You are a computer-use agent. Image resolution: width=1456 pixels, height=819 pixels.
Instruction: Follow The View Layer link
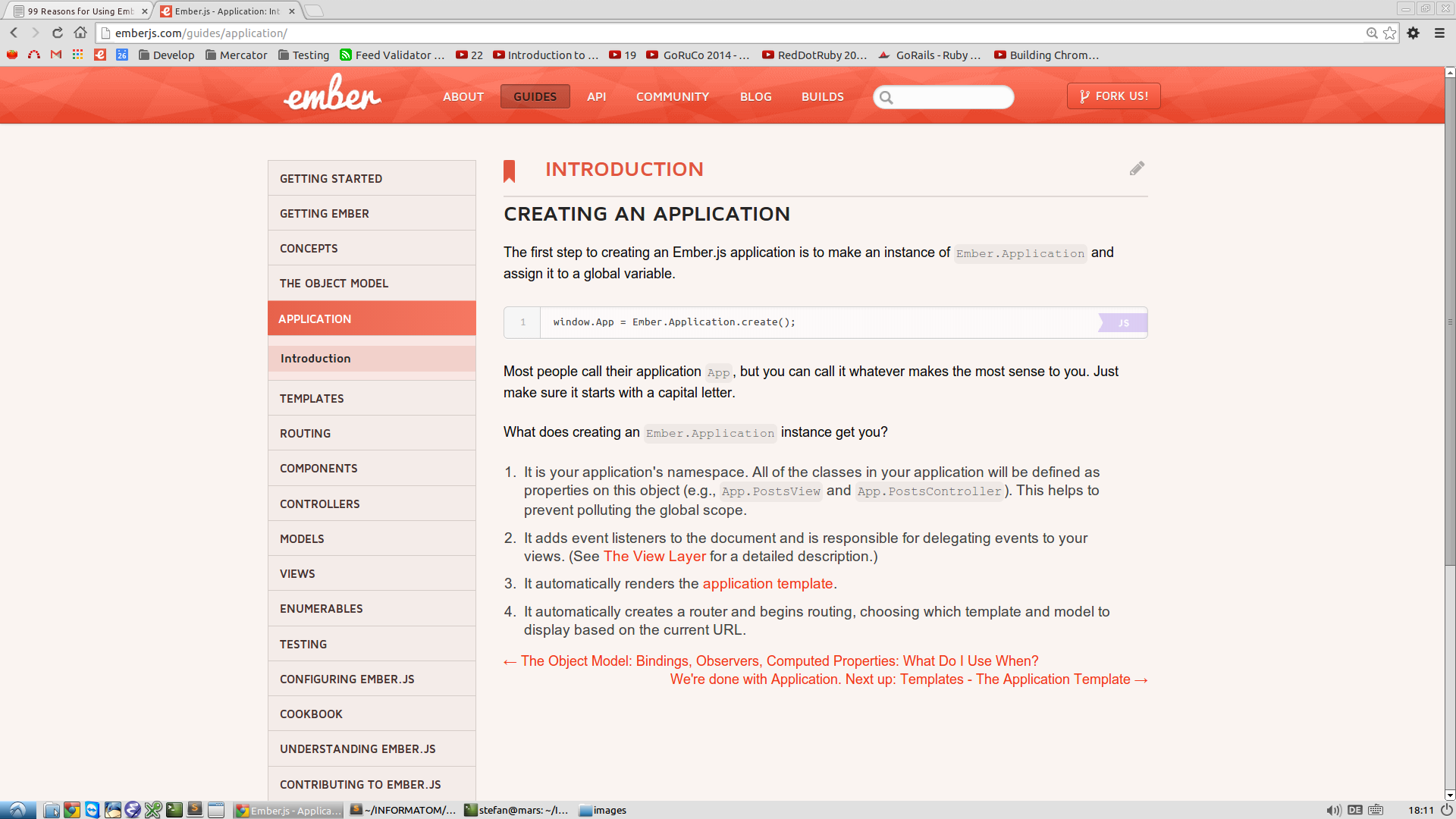[654, 556]
